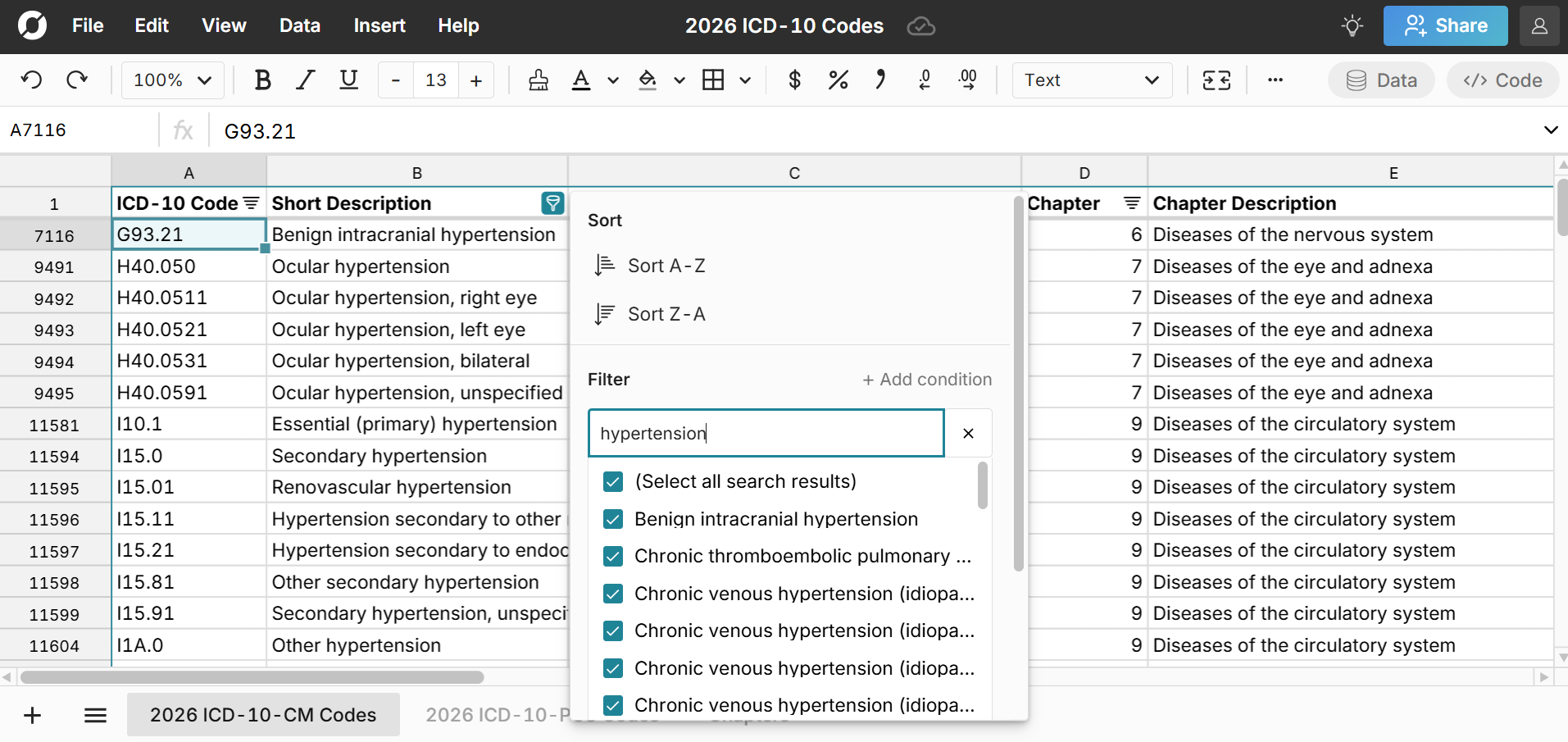Uncheck Benign intracranial hypertension option
1568x742 pixels.
click(x=613, y=519)
